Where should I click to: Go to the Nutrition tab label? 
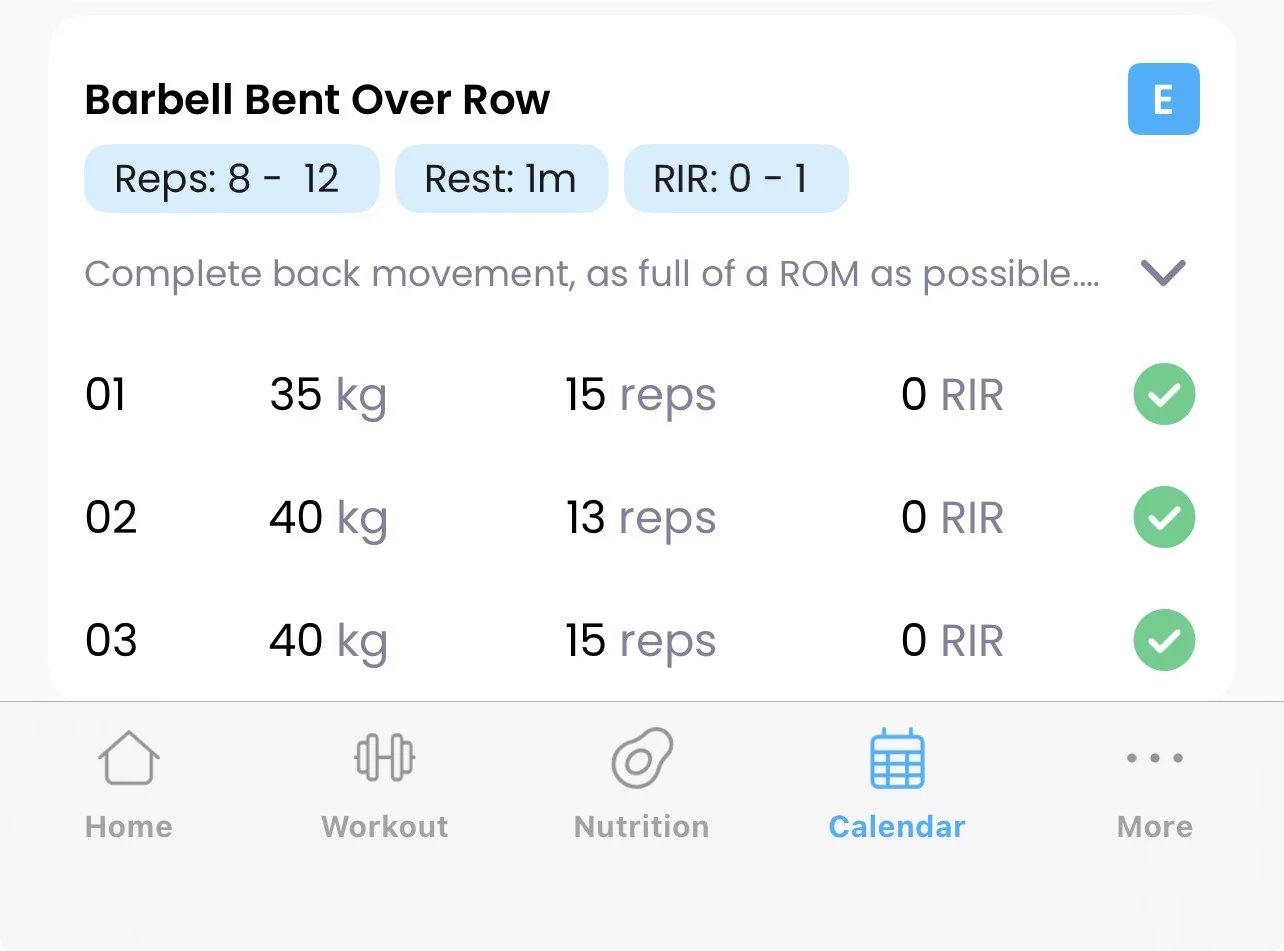[642, 827]
